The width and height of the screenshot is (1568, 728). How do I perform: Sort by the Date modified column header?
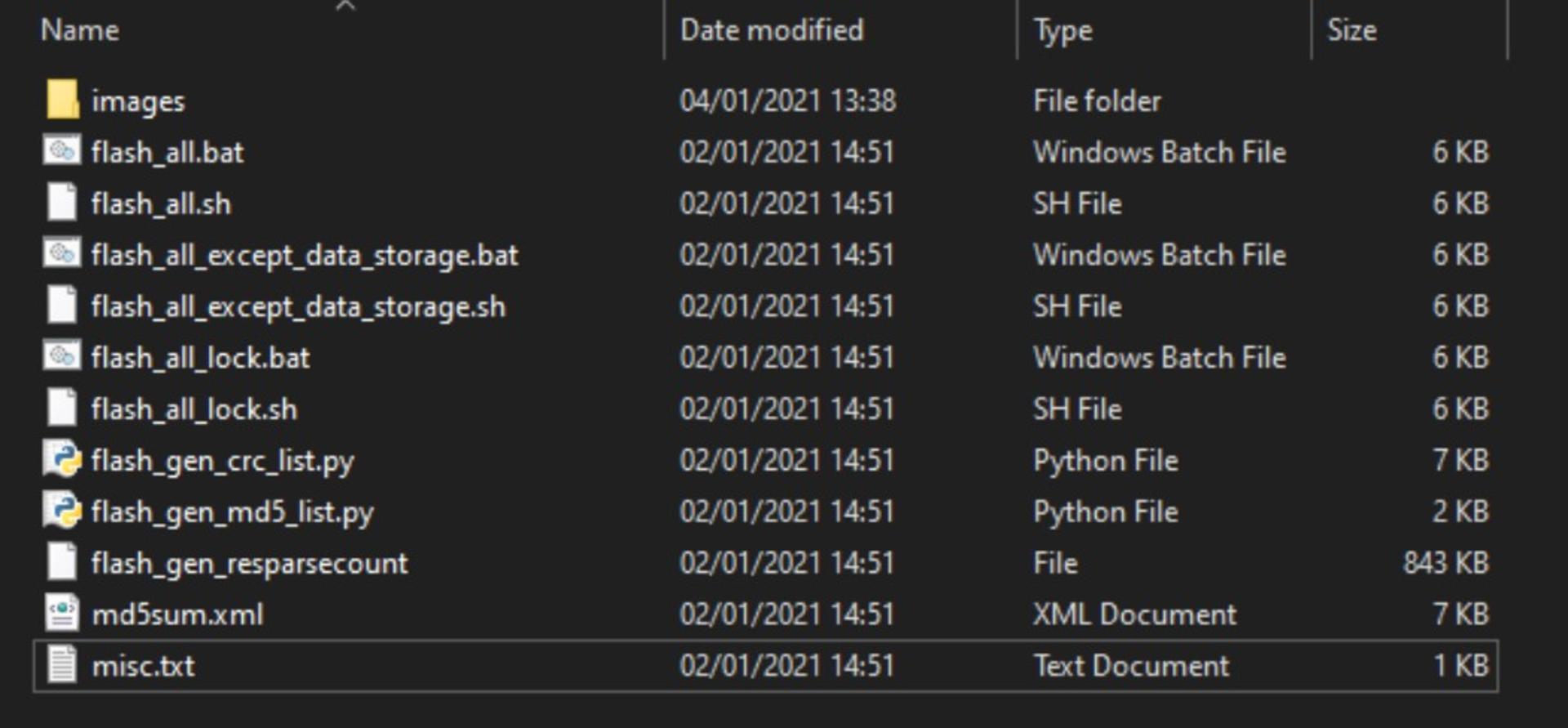coord(772,30)
